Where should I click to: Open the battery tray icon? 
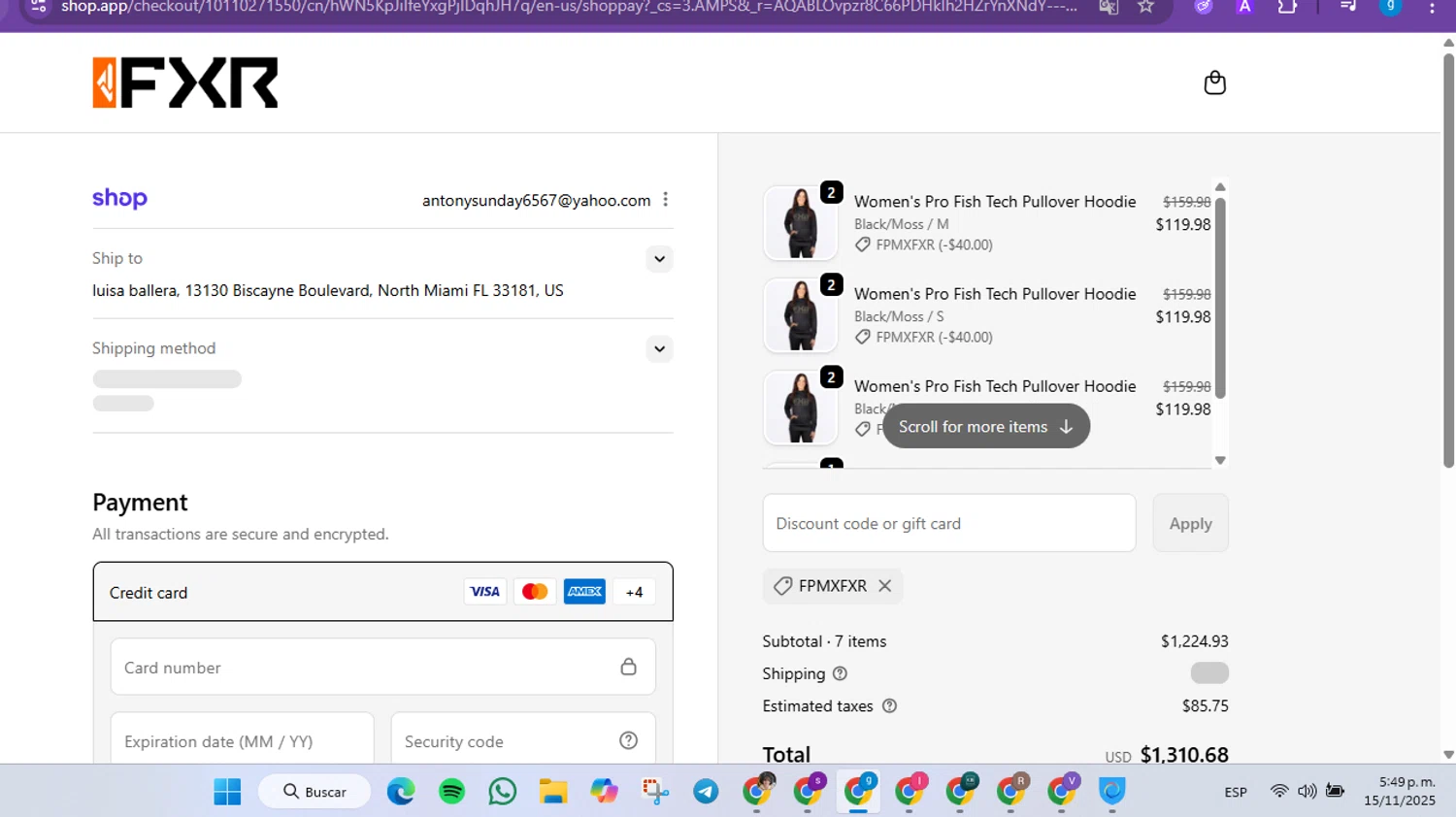click(x=1336, y=792)
